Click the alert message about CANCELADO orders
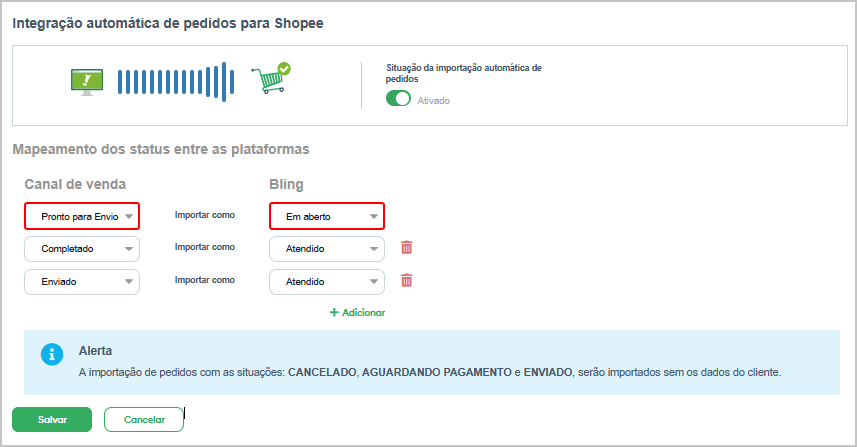857x447 pixels. 430,372
